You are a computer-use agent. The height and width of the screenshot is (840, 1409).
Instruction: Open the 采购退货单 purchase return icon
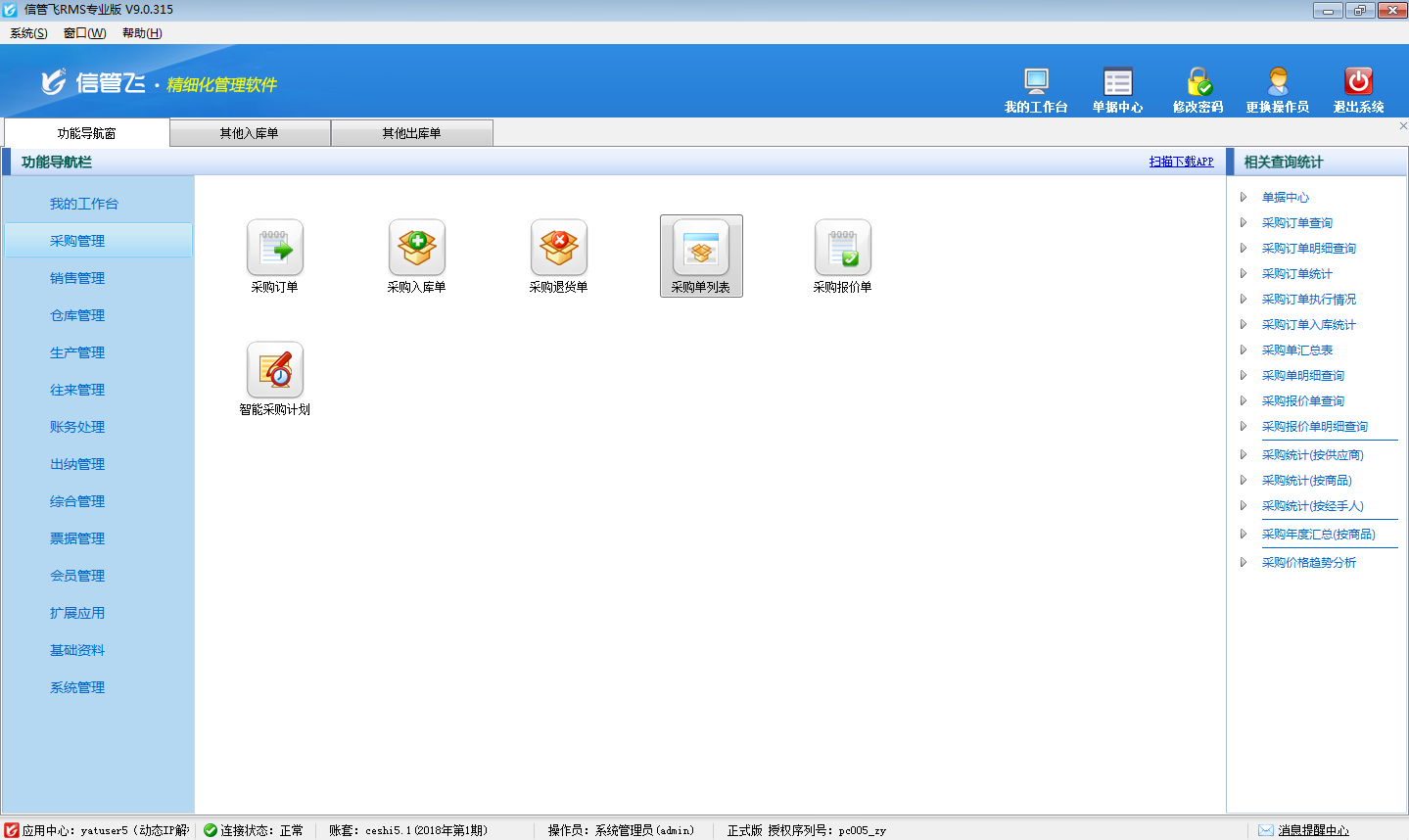tap(558, 249)
